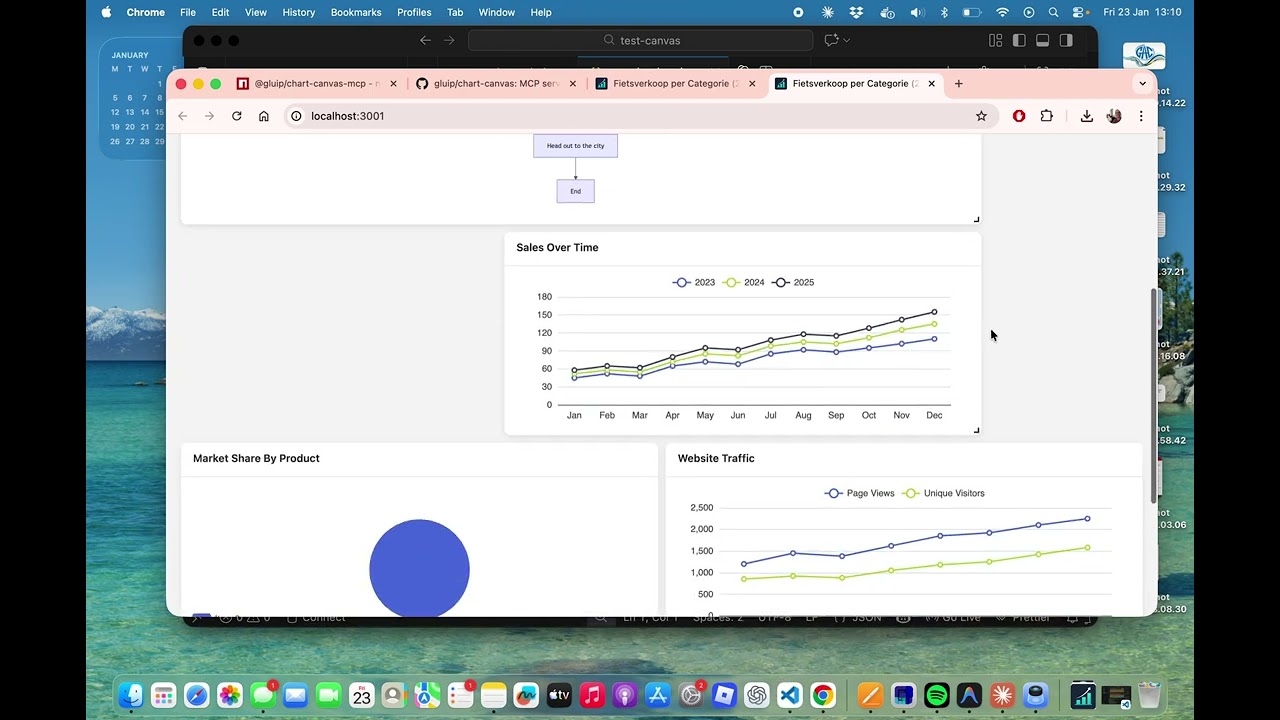
Task: Toggle Unique Visitors series in Website Traffic
Action: [943, 493]
